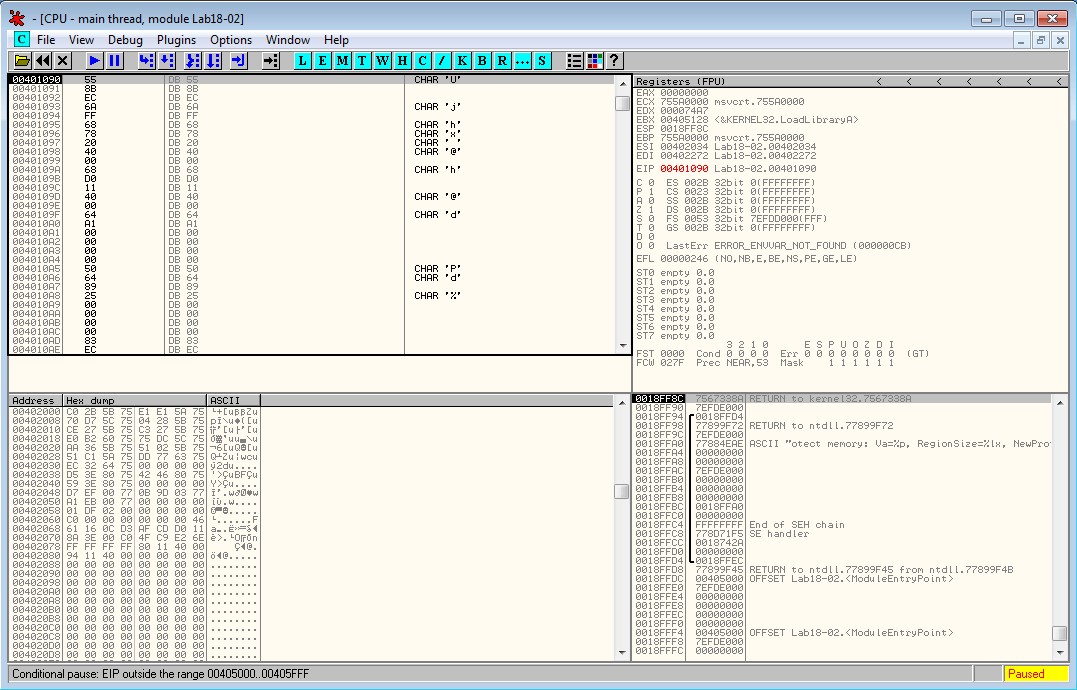The height and width of the screenshot is (690, 1077).
Task: Open the Memory map (M button)
Action: (x=343, y=61)
